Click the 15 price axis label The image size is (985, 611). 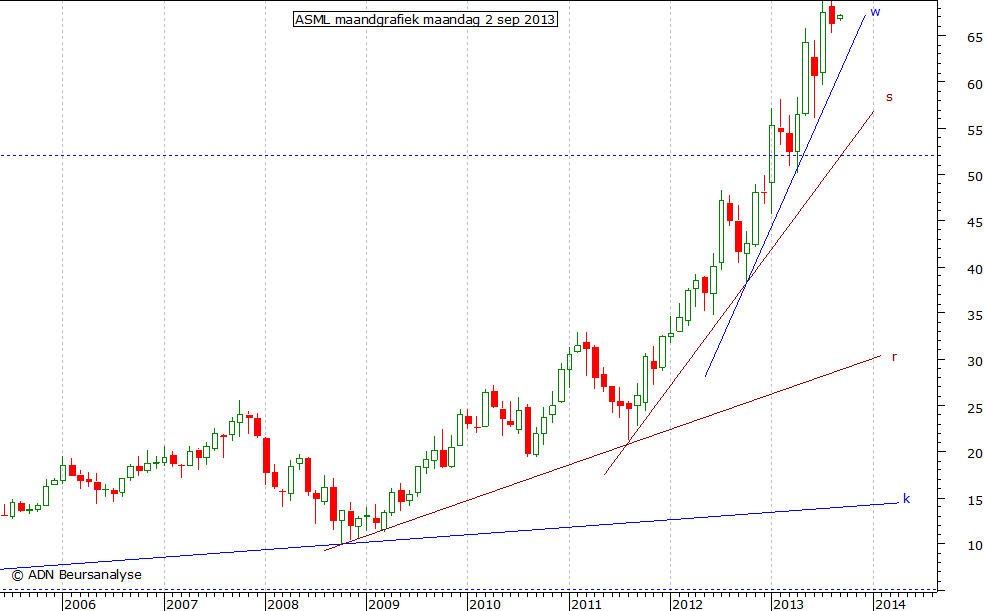point(974,500)
